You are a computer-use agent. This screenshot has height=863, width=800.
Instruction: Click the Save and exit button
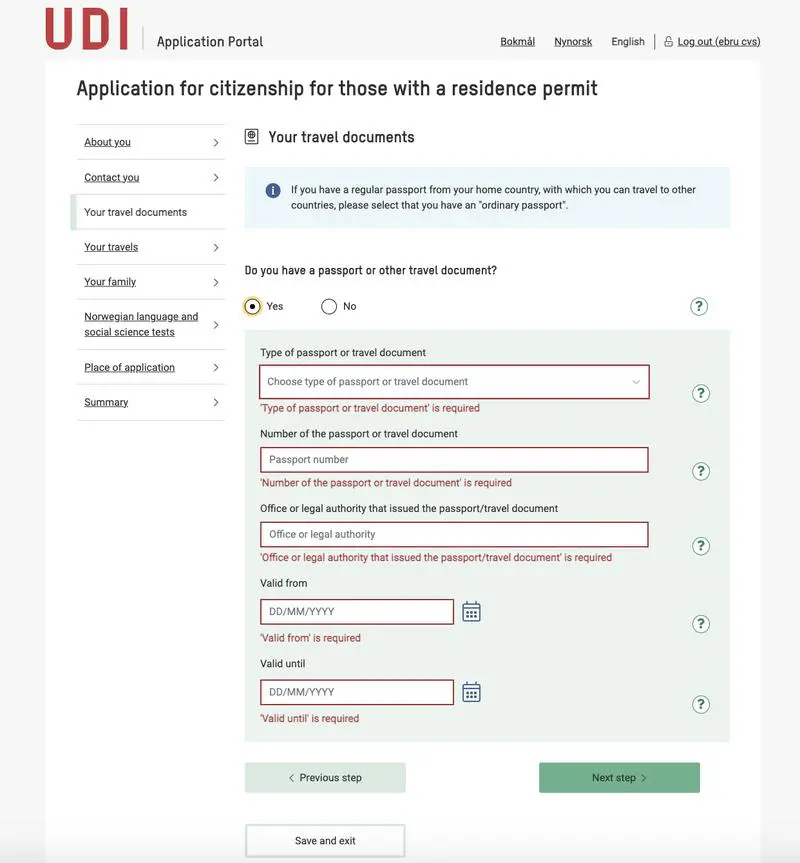[325, 841]
